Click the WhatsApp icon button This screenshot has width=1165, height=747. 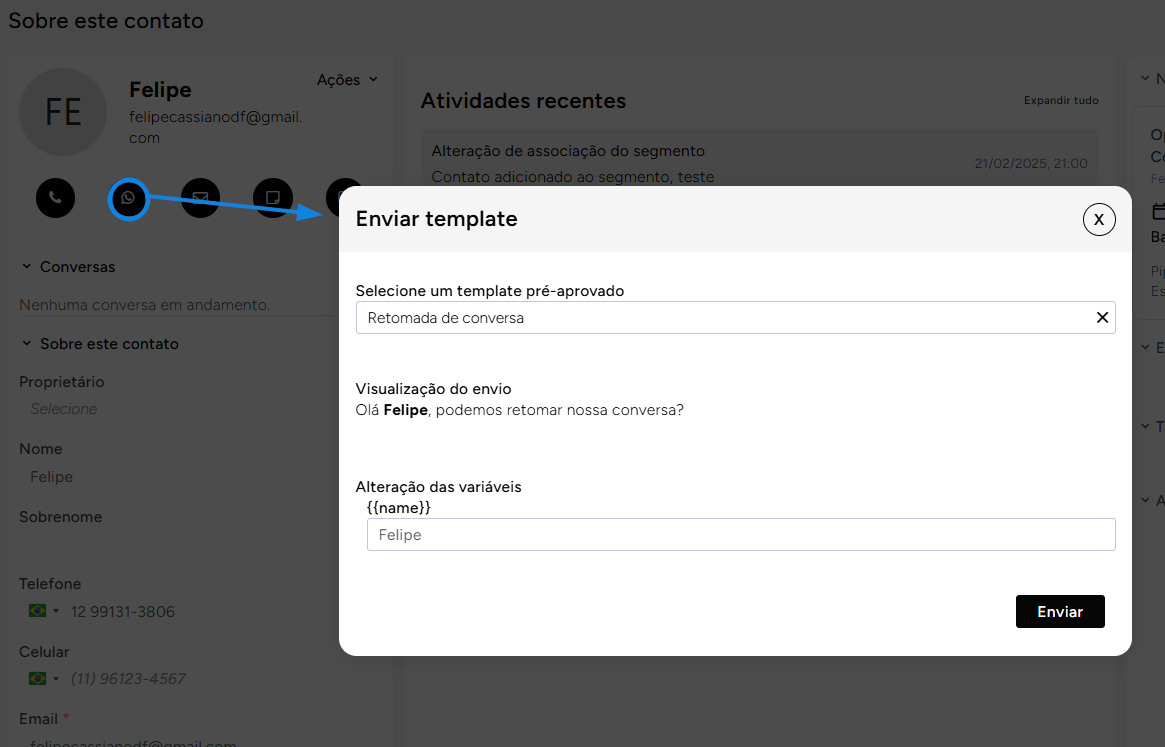(x=128, y=199)
